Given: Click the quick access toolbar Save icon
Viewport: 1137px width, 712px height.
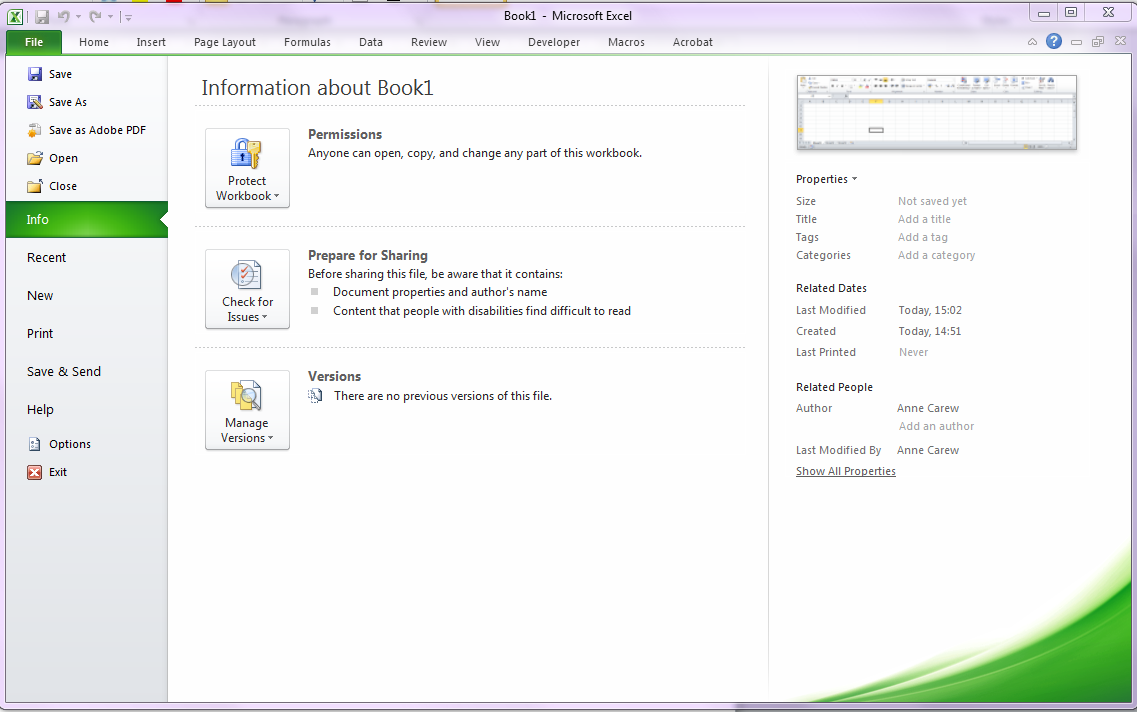Looking at the screenshot, I should [x=42, y=17].
